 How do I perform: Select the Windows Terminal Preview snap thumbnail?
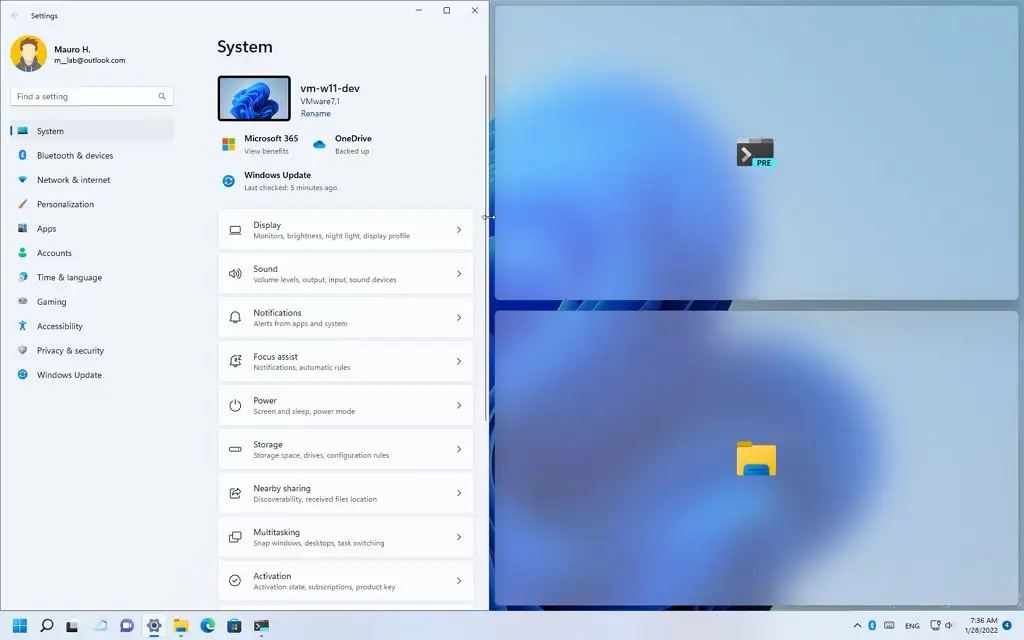755,153
